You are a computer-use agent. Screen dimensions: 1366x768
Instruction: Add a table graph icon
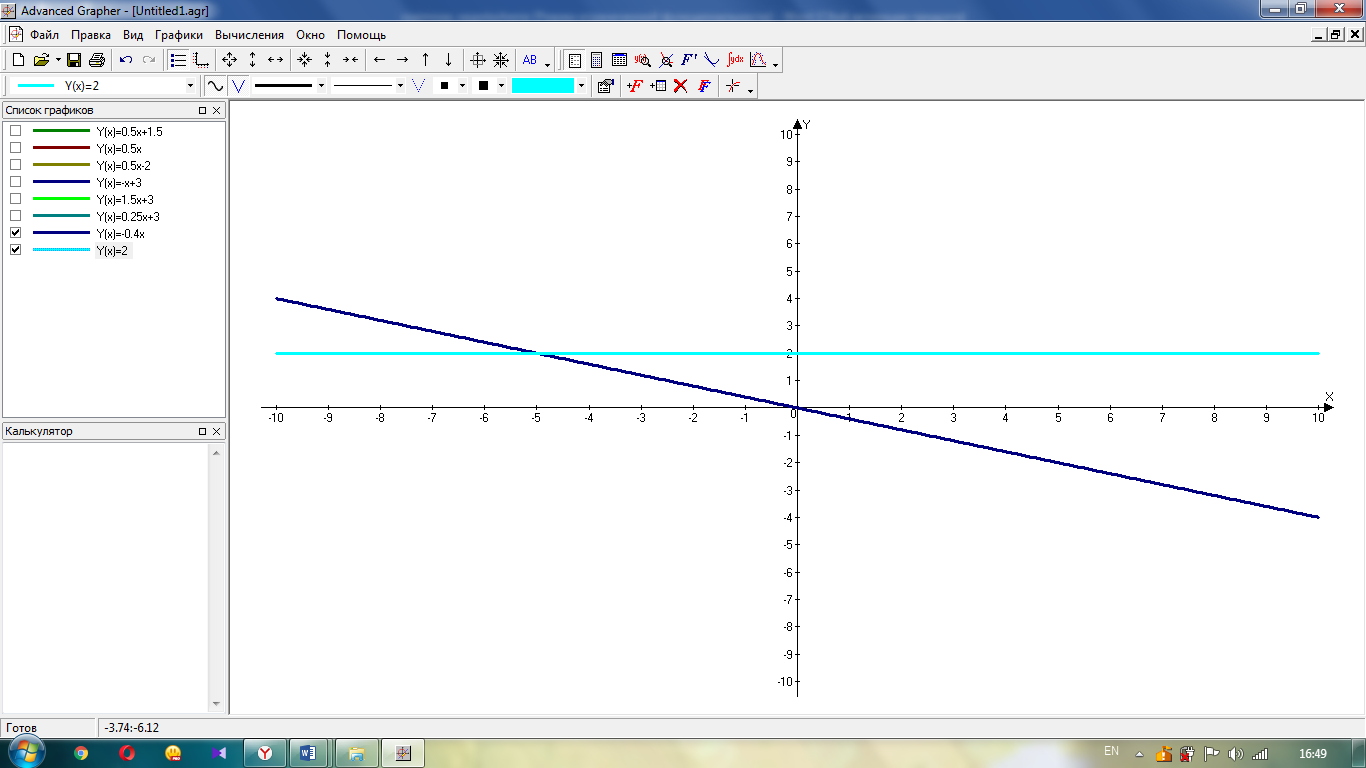(657, 86)
